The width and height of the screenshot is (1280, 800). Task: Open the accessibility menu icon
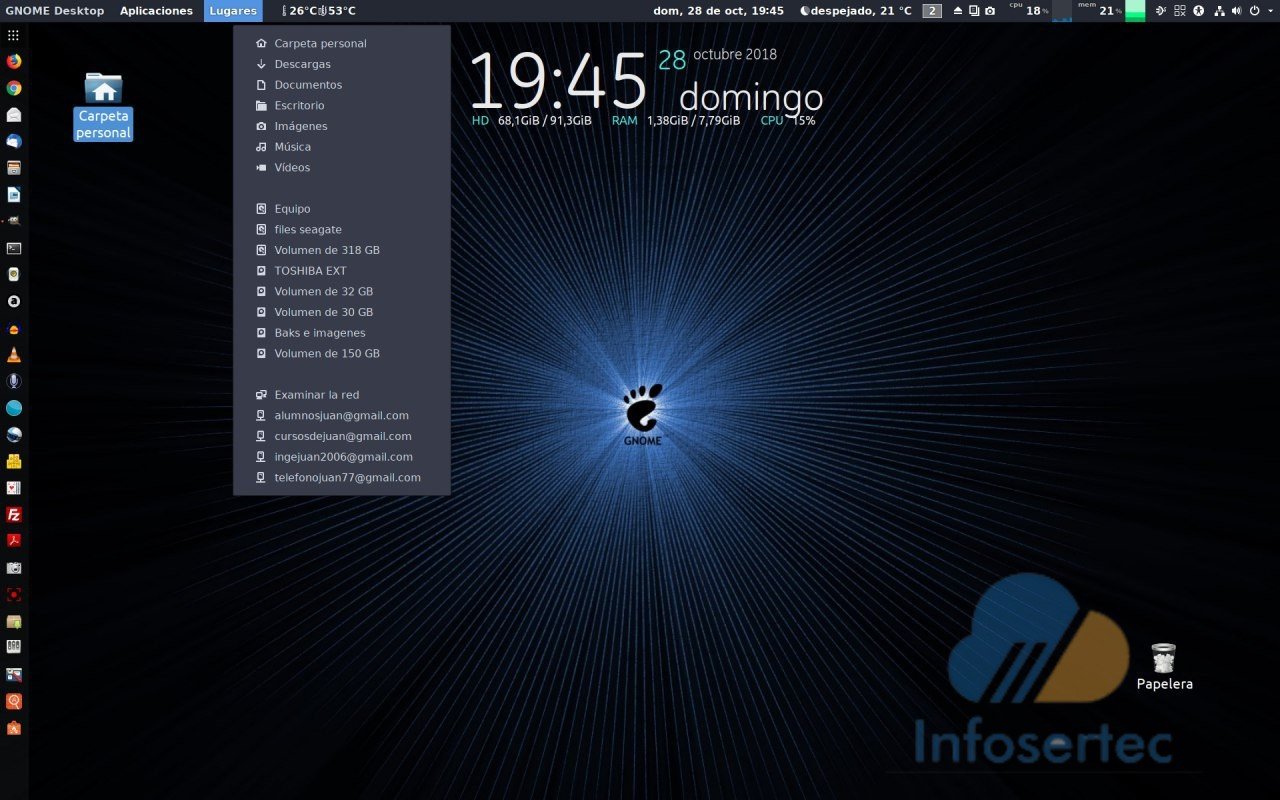1199,11
